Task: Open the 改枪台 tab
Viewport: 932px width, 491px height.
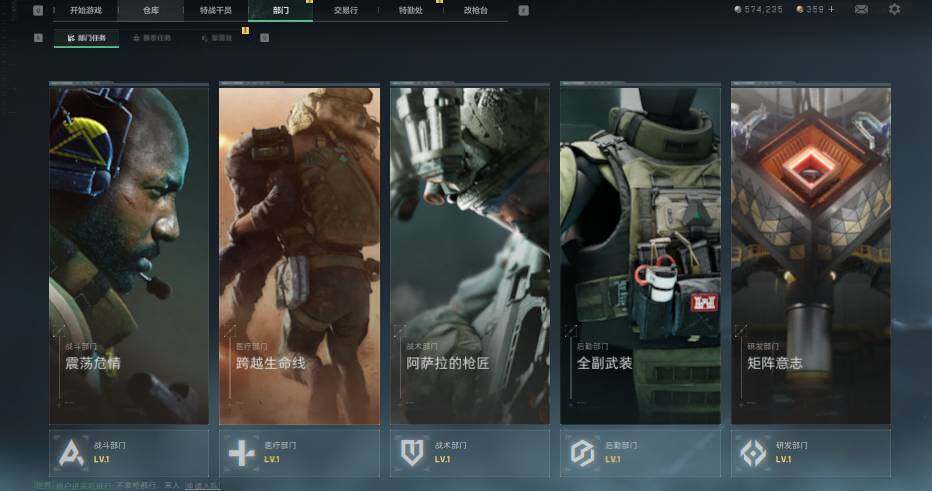Action: [476, 10]
